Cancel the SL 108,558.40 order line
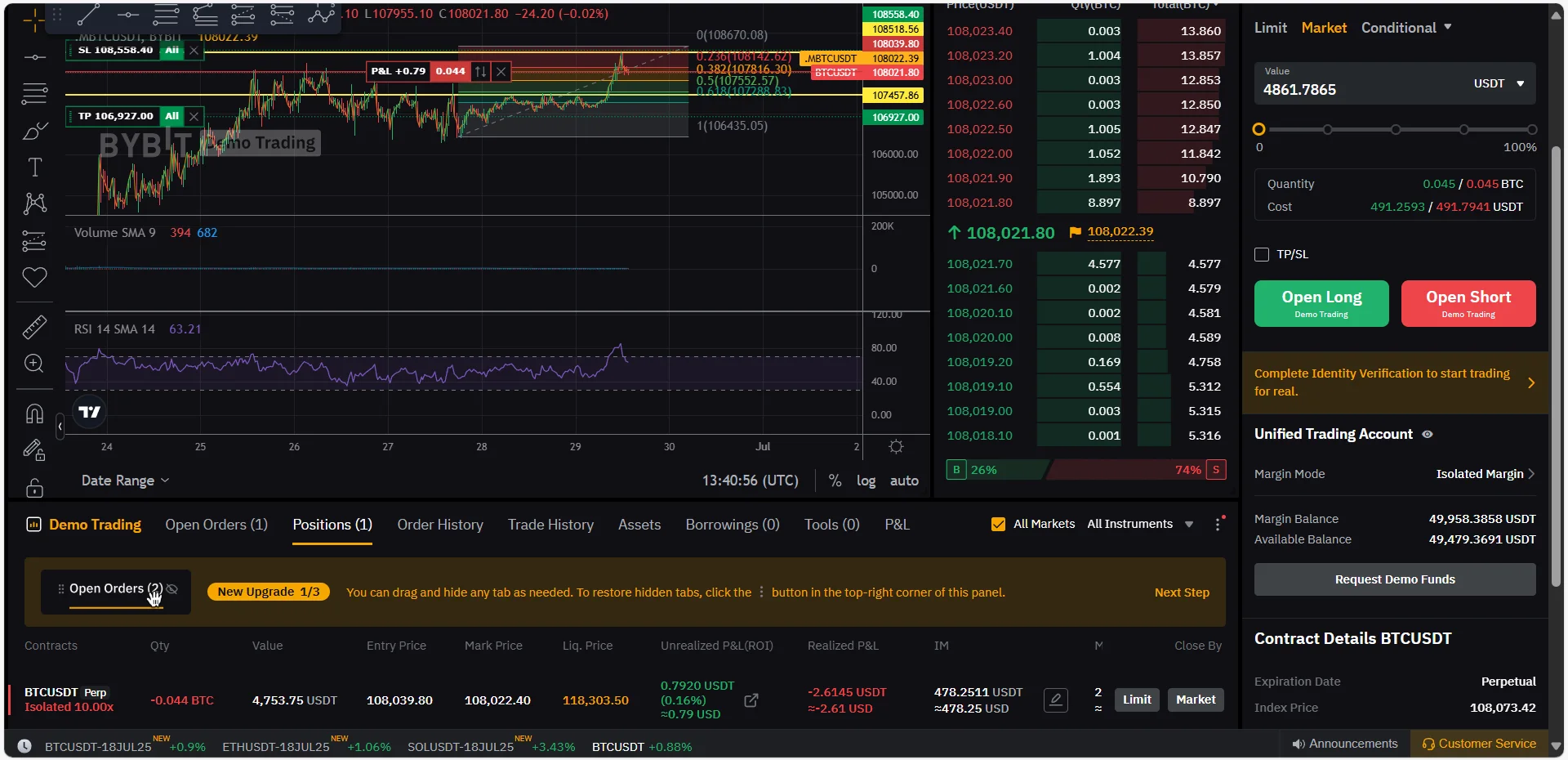The image size is (1568, 760). (194, 51)
